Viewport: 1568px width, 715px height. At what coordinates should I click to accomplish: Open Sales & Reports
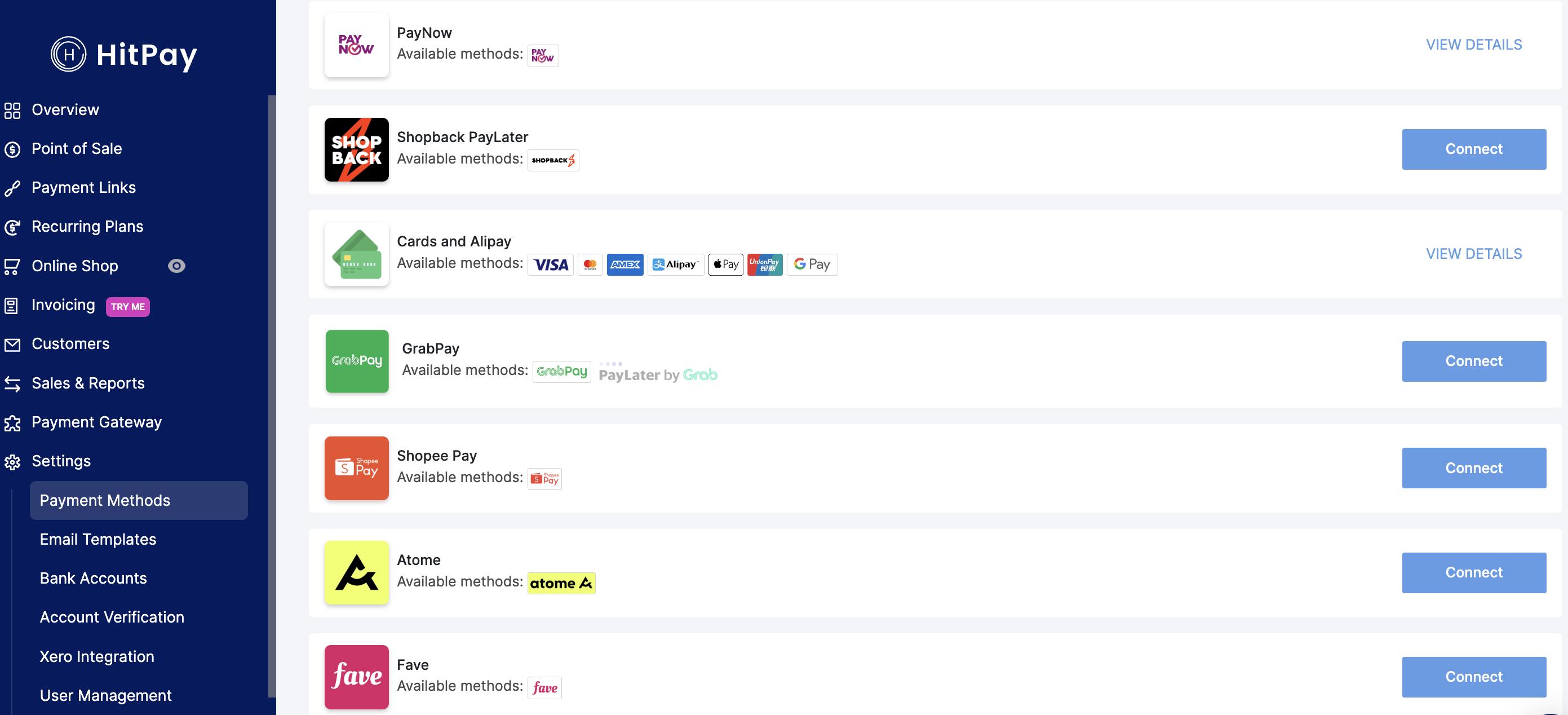[88, 383]
